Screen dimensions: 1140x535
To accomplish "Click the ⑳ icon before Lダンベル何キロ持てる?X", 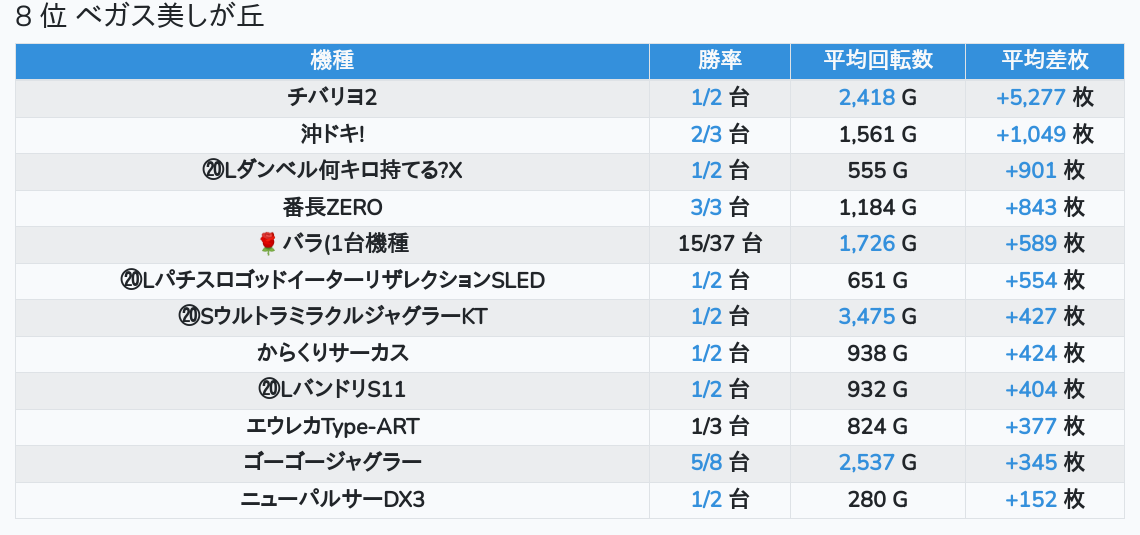I will (212, 171).
